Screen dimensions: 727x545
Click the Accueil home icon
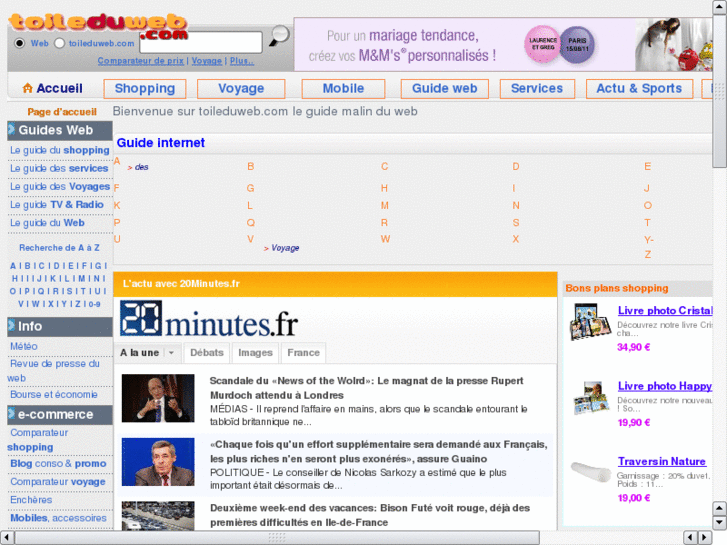pyautogui.click(x=27, y=88)
